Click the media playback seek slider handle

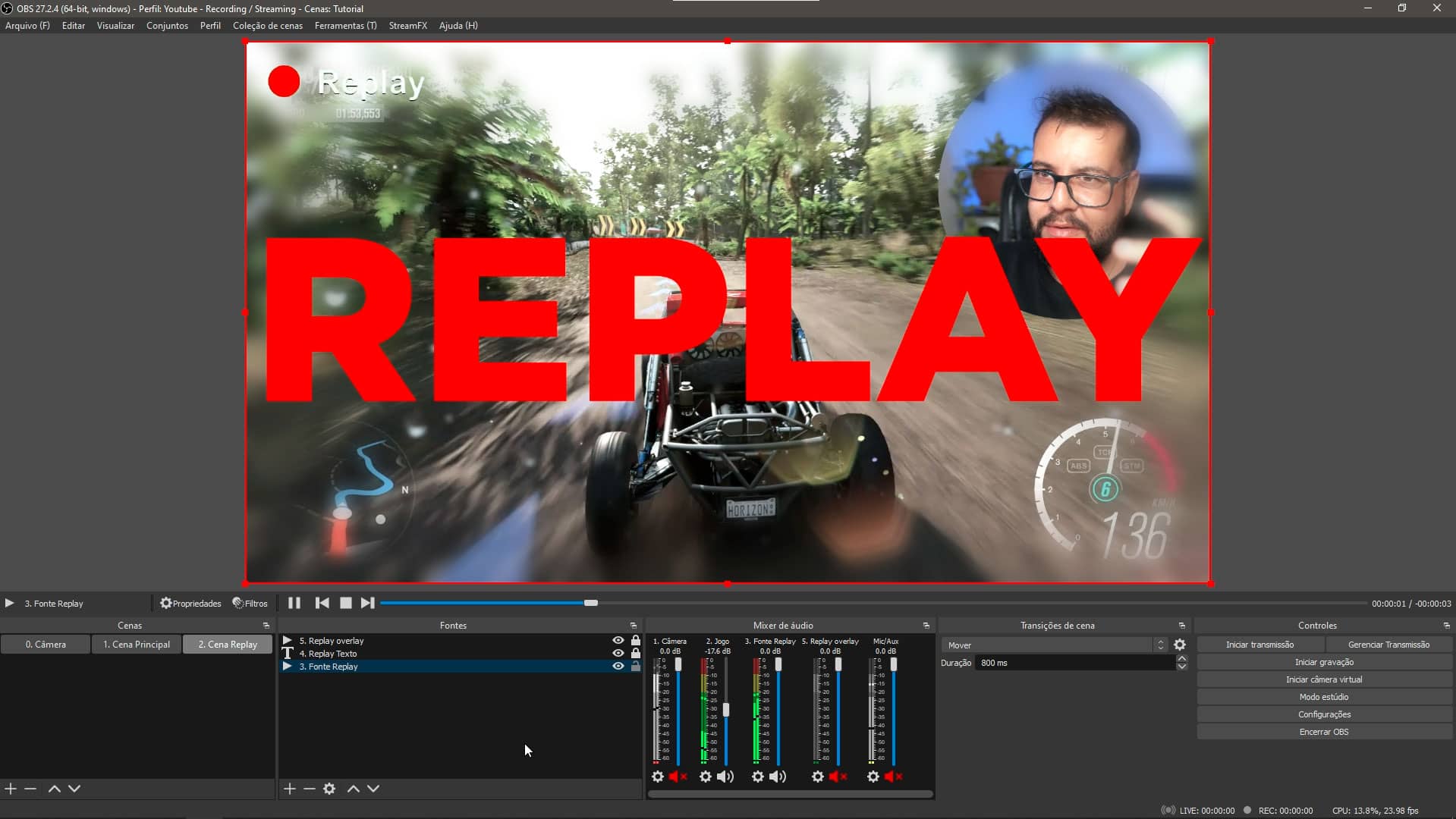(x=591, y=603)
